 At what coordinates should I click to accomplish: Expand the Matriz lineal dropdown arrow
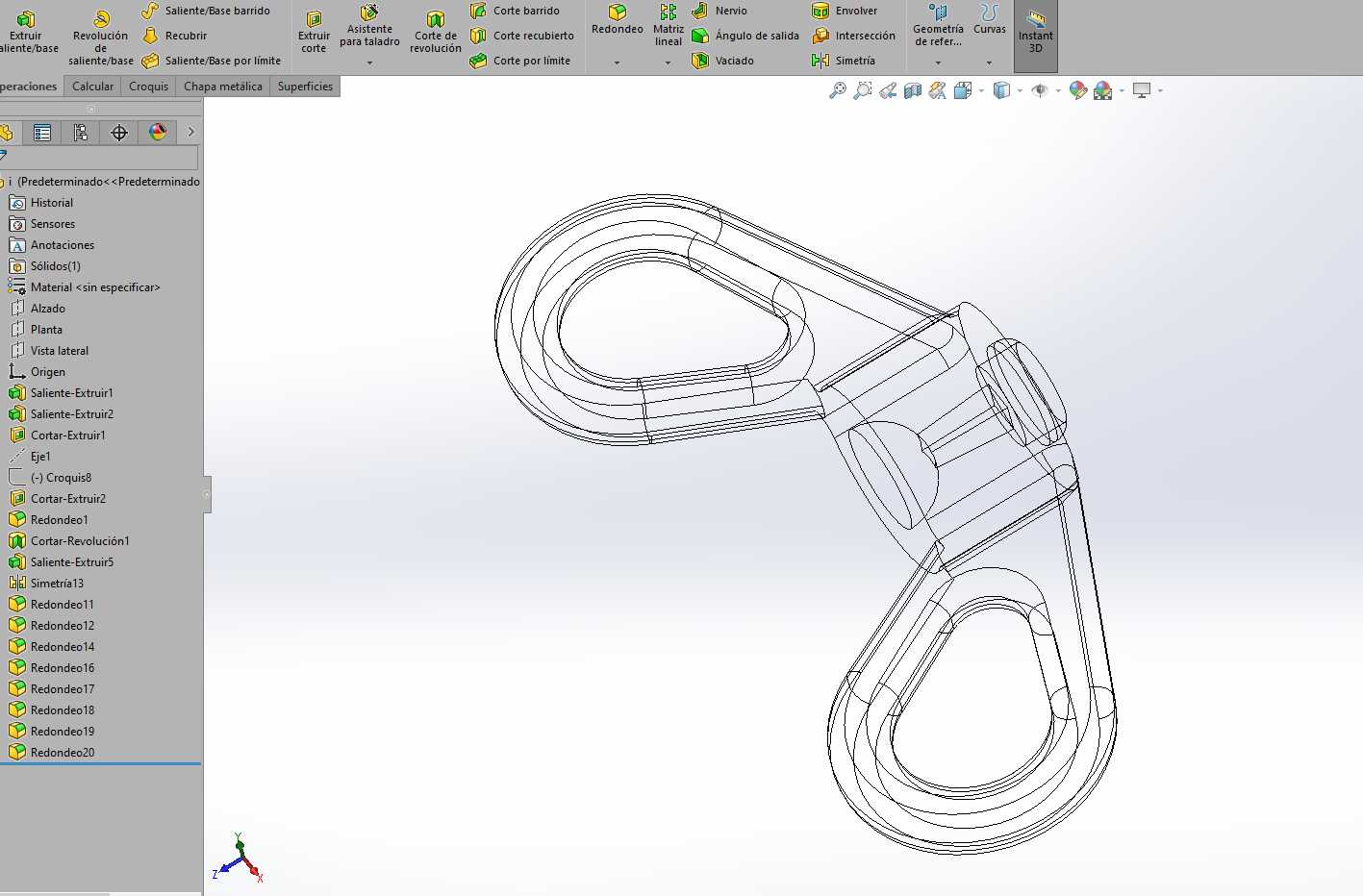pos(668,63)
